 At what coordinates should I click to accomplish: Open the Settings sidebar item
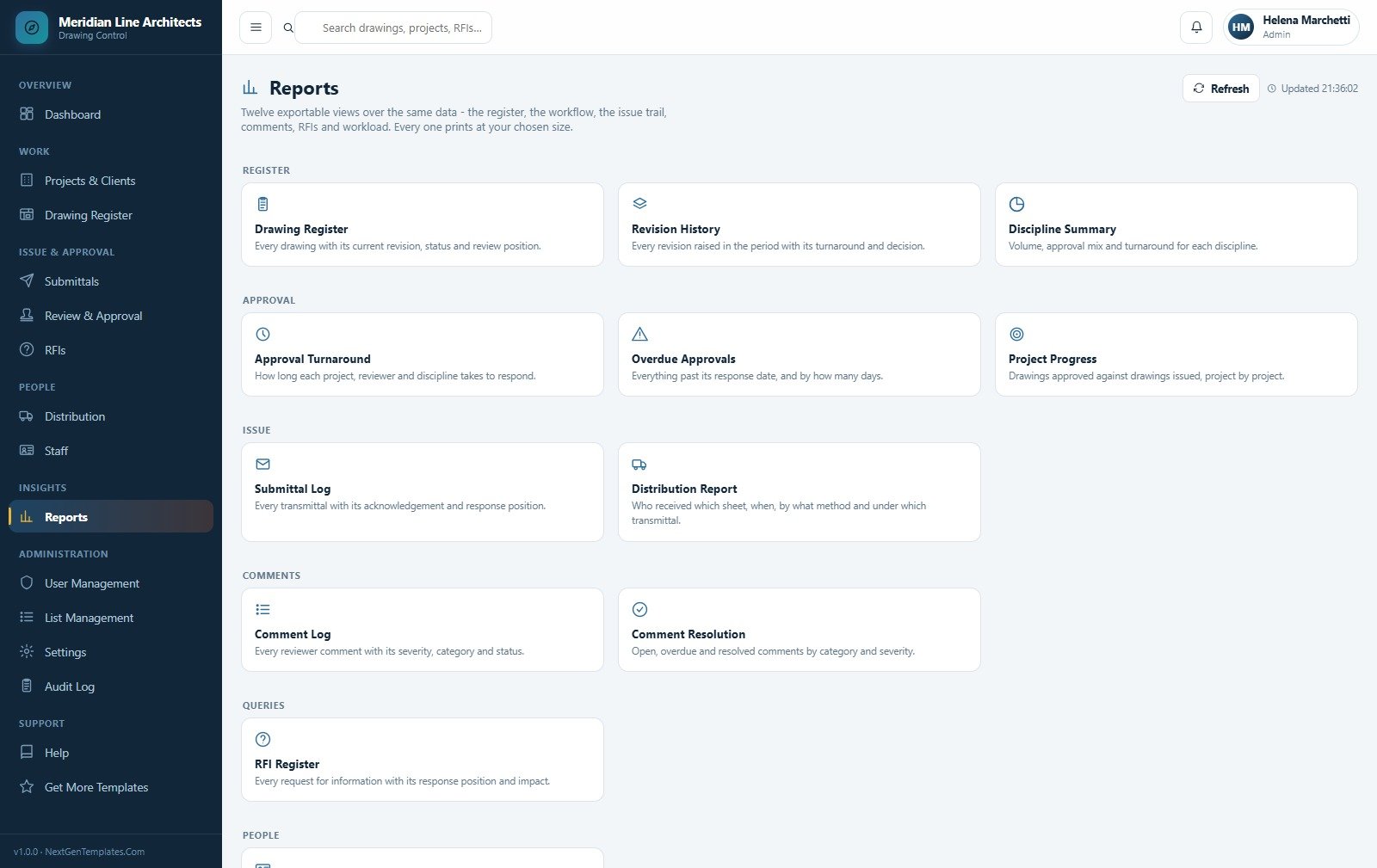tap(111, 651)
